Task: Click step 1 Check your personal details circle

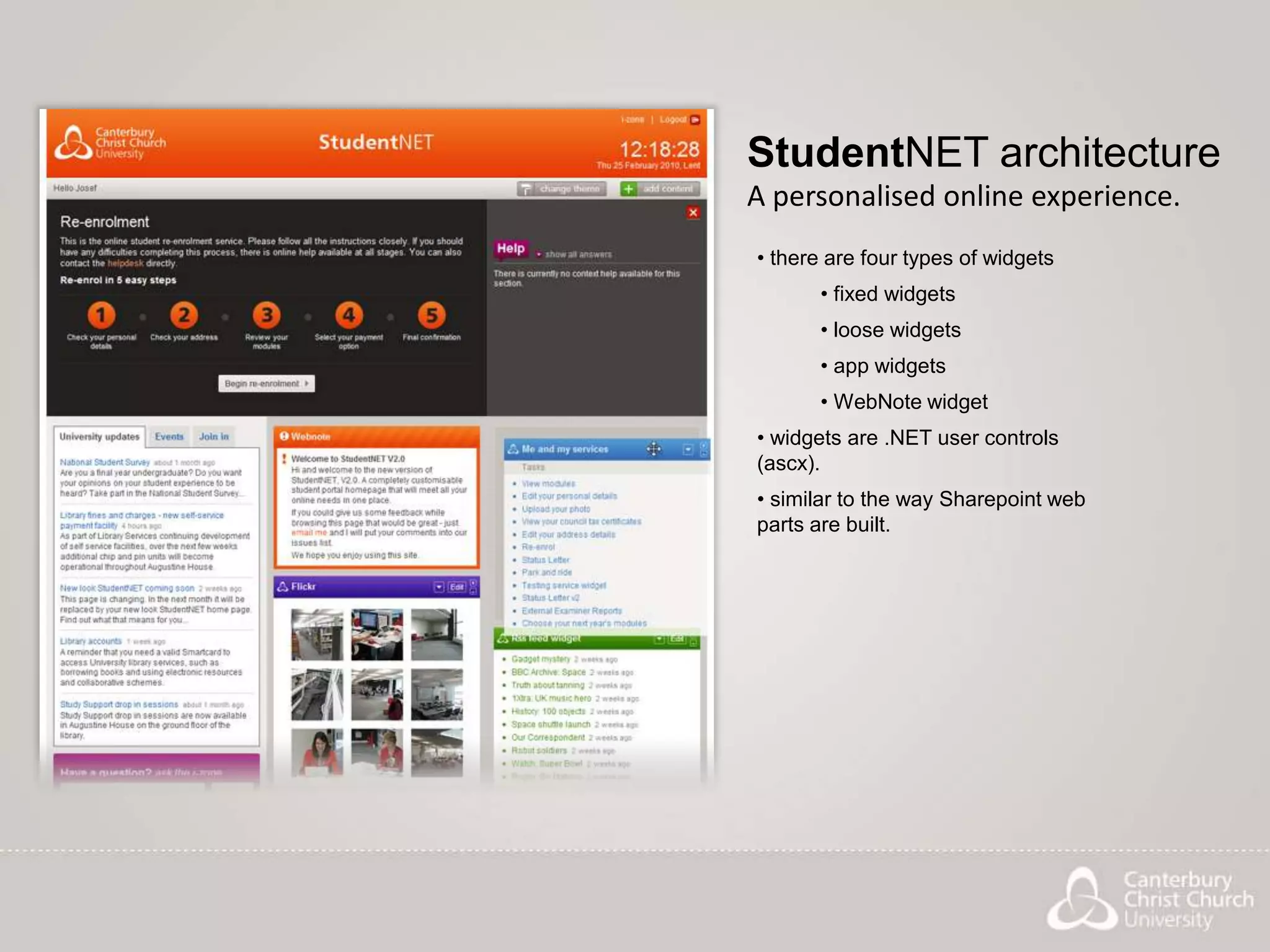Action: coord(101,315)
